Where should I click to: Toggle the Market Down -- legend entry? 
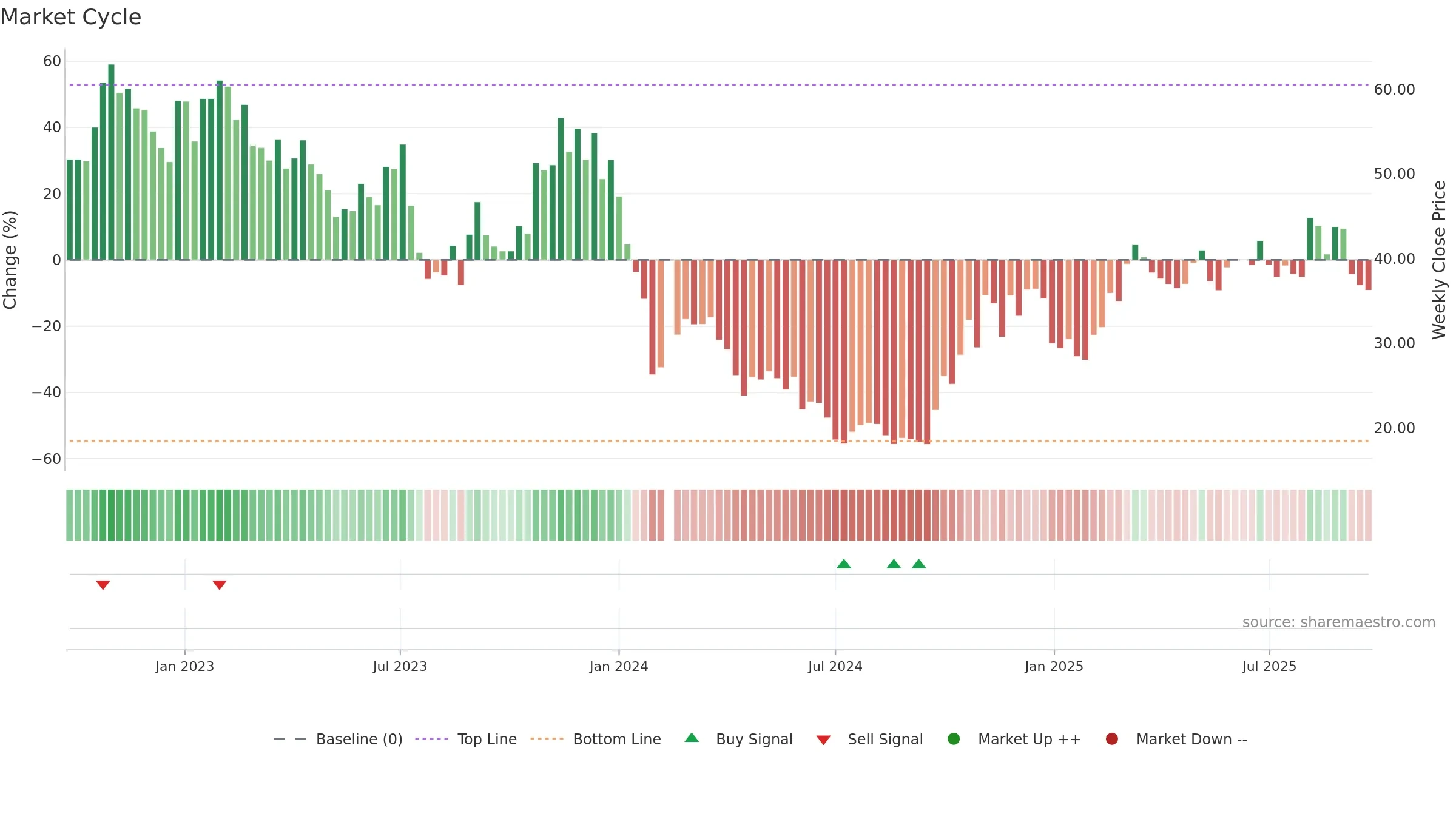click(1176, 739)
